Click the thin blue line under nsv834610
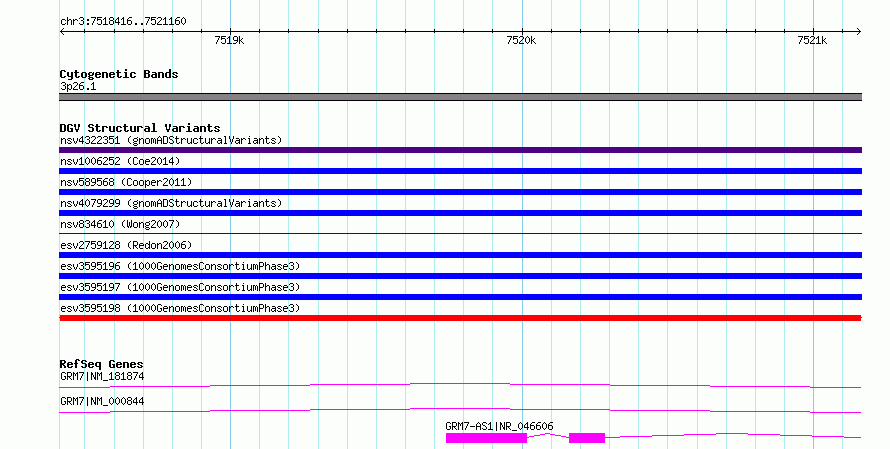Screen dimensions: 890x449 pyautogui.click(x=460, y=233)
